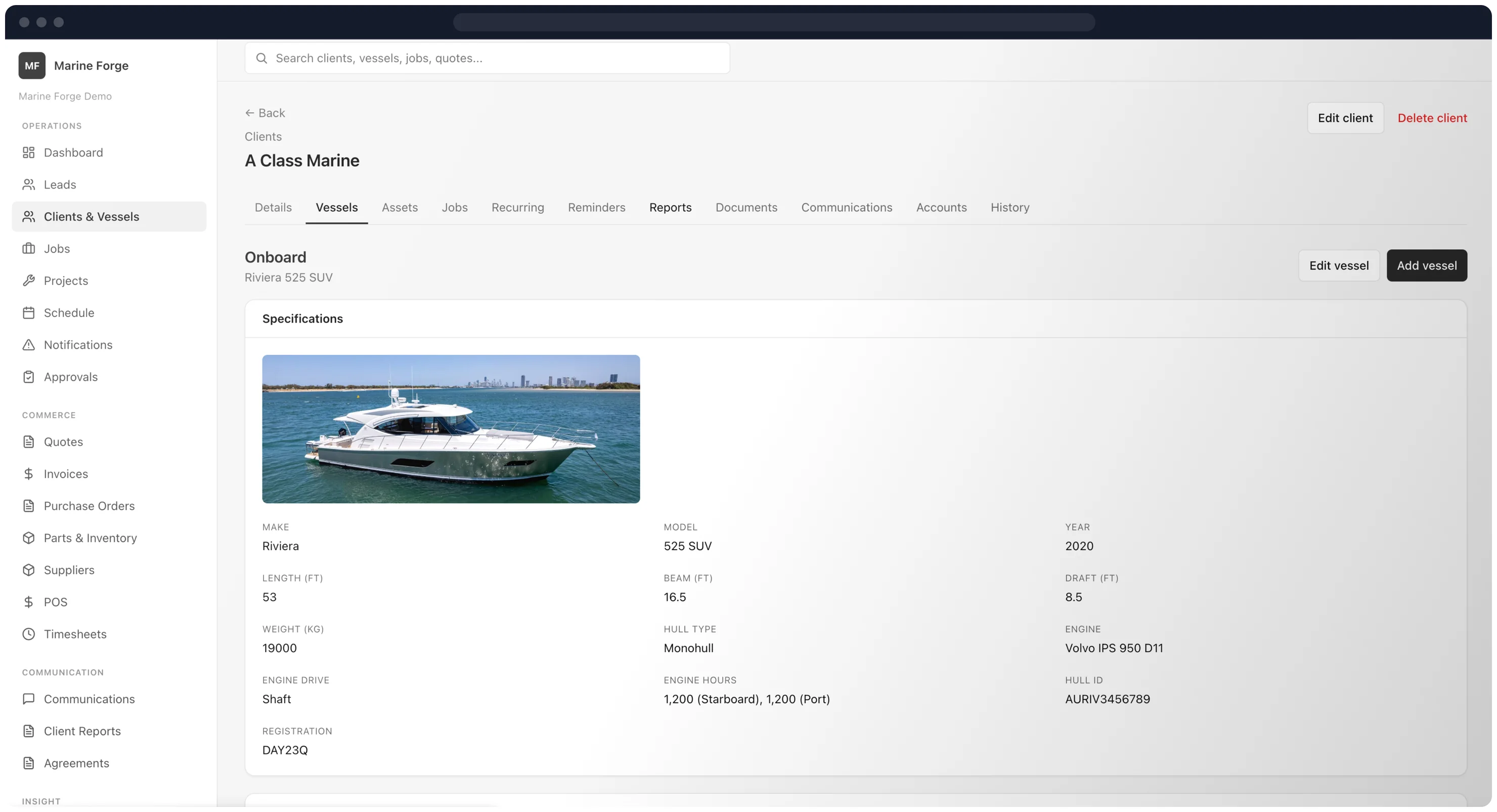
Task: Click the Schedule calendar icon
Action: coord(28,312)
